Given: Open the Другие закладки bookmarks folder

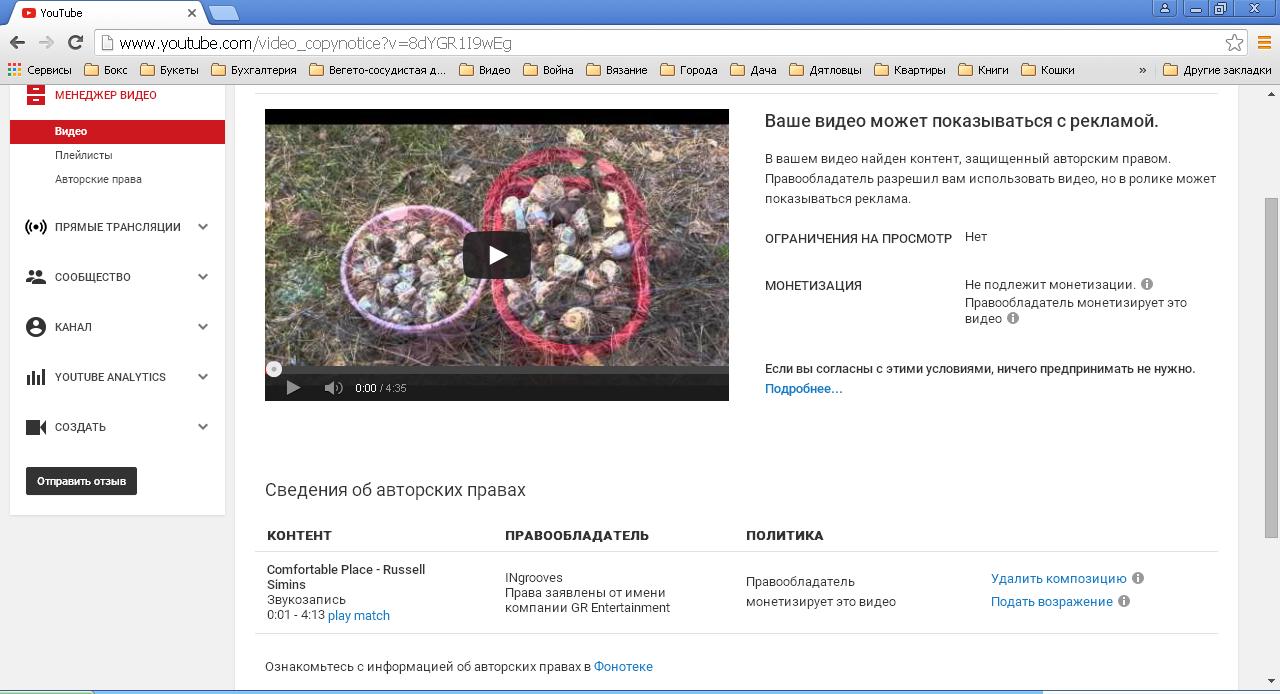Looking at the screenshot, I should tap(1217, 70).
